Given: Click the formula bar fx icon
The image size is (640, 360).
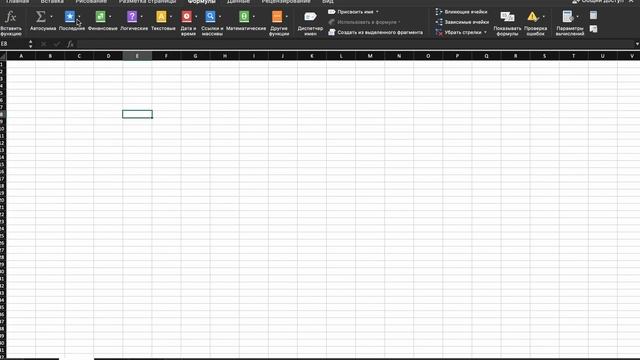Looking at the screenshot, I should coord(70,44).
